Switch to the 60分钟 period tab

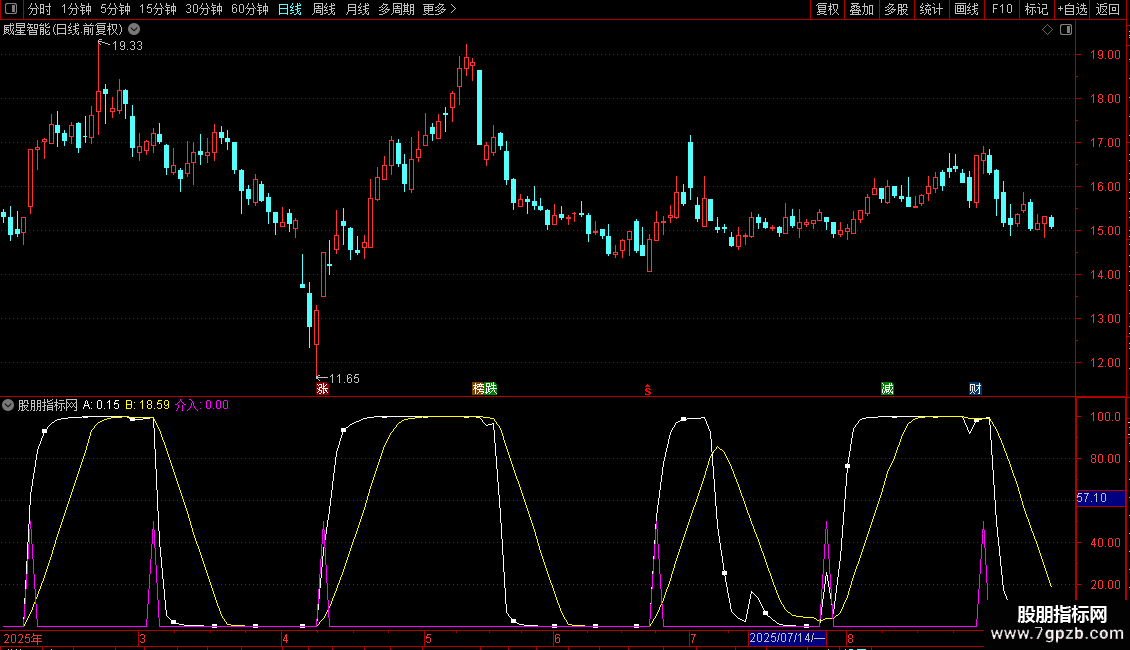click(x=249, y=10)
